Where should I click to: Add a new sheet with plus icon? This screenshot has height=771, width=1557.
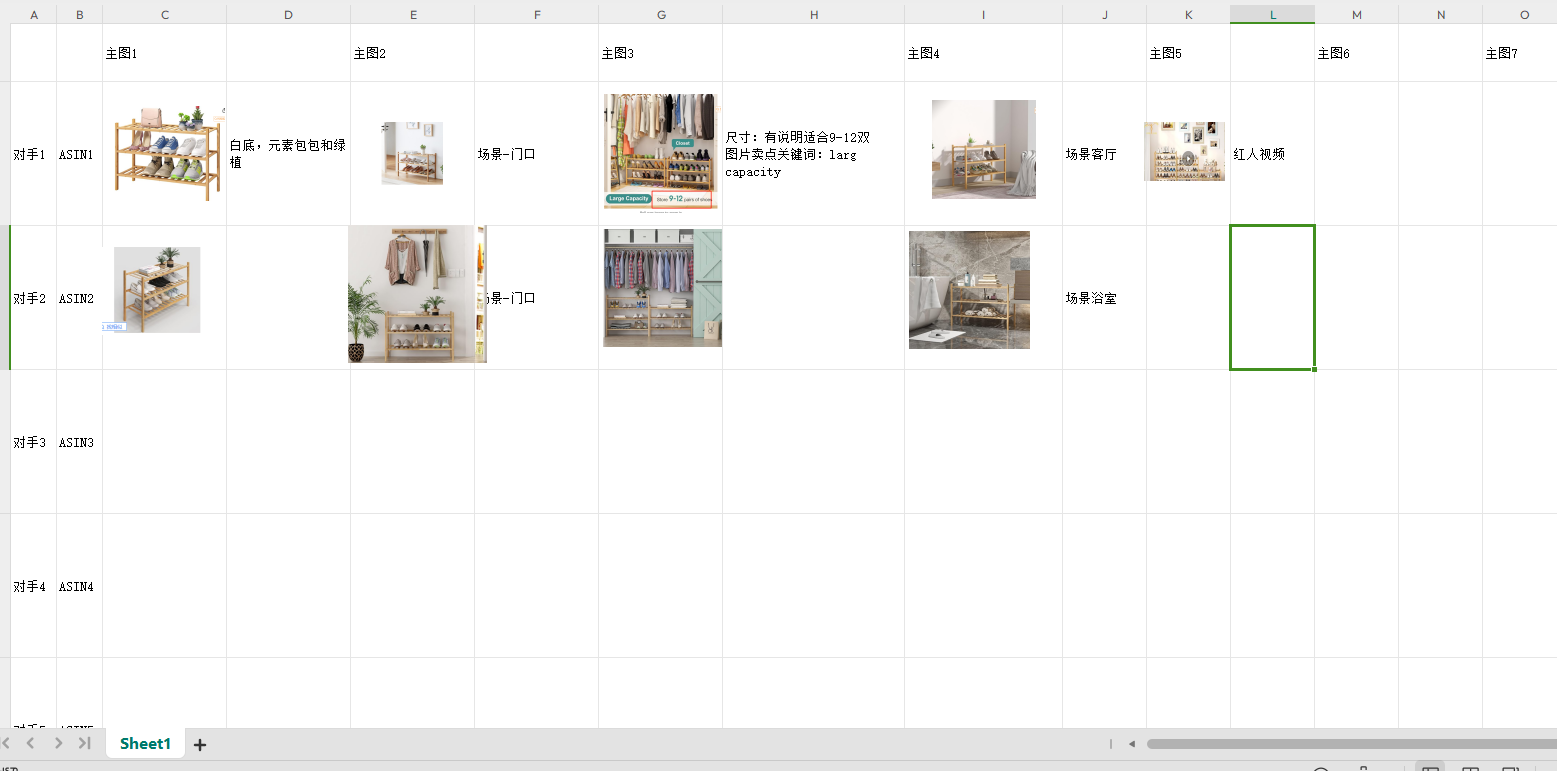pyautogui.click(x=200, y=744)
